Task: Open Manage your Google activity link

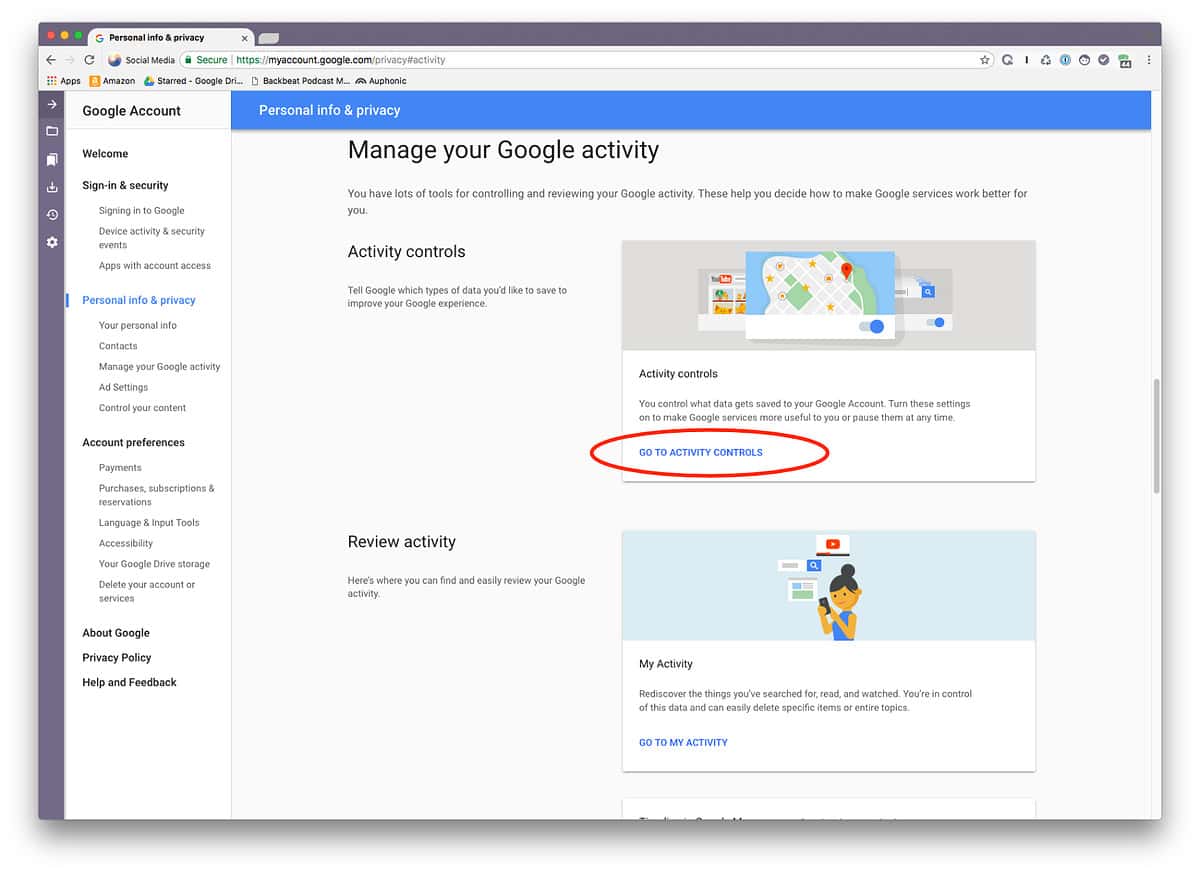Action: pyautogui.click(x=159, y=367)
